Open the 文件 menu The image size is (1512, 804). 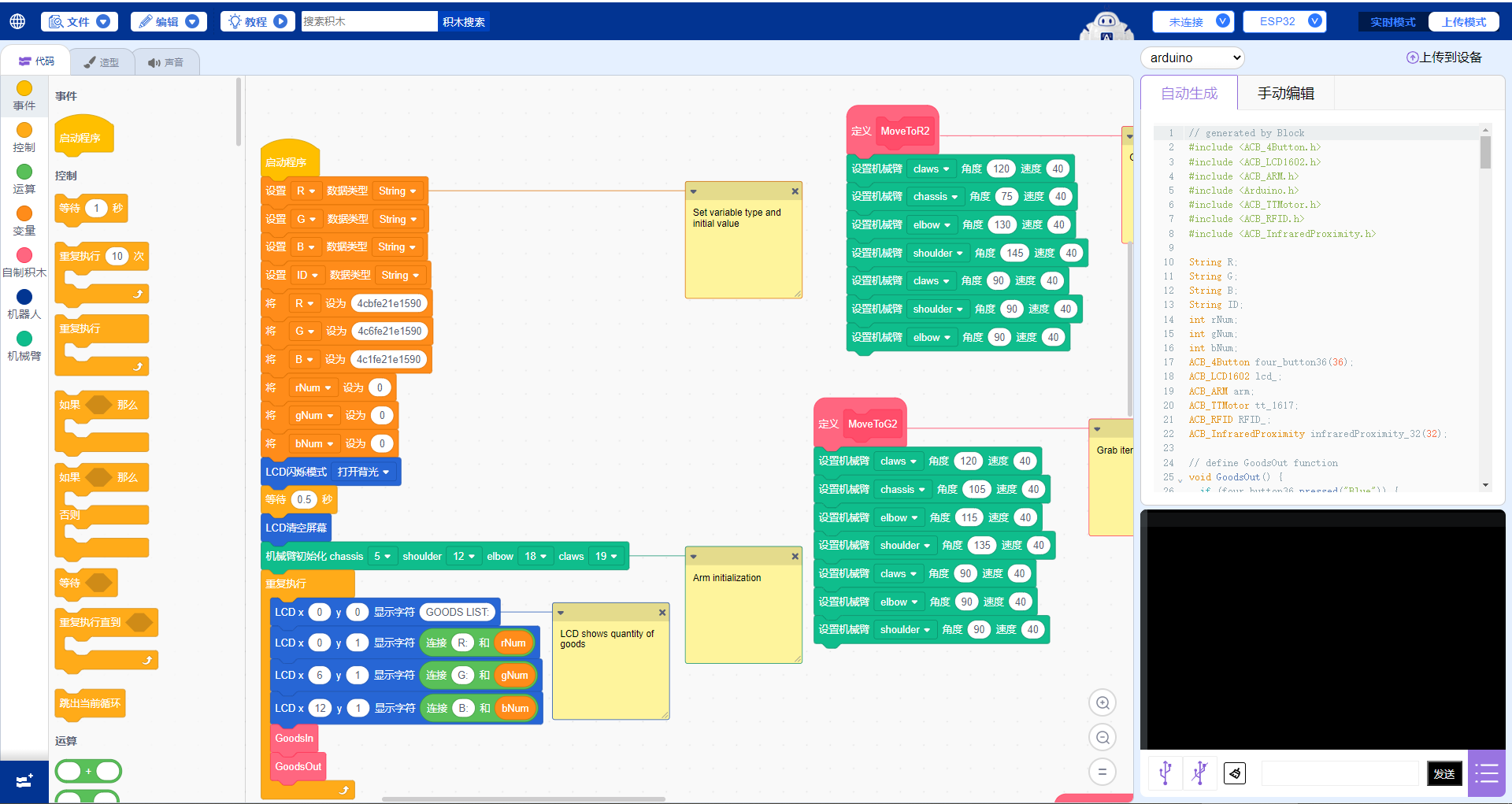[x=79, y=21]
